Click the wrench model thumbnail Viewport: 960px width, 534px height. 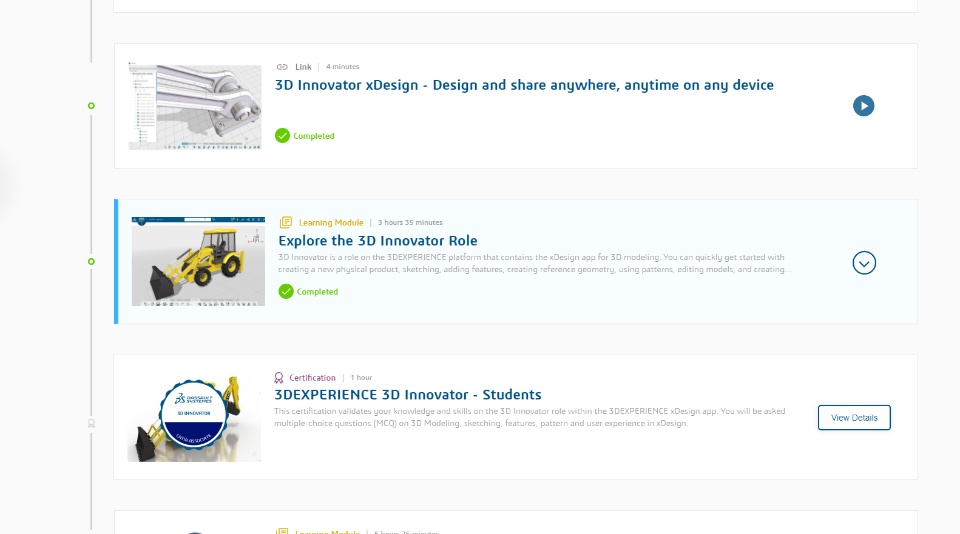[195, 106]
